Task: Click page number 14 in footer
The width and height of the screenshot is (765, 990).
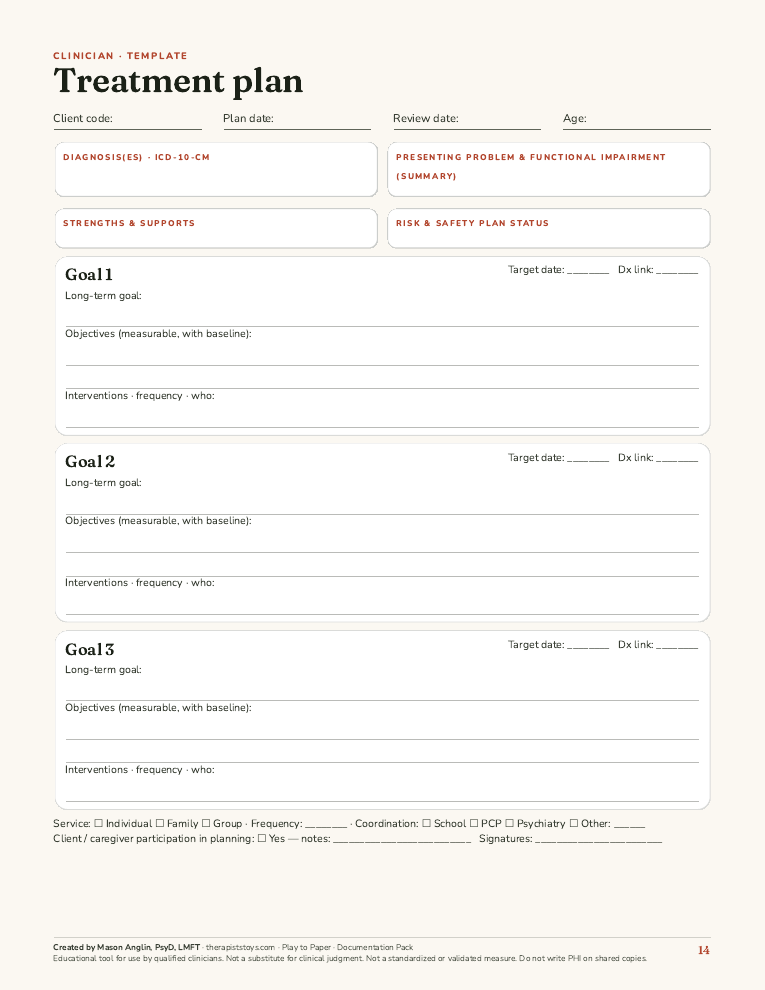Action: click(x=704, y=950)
